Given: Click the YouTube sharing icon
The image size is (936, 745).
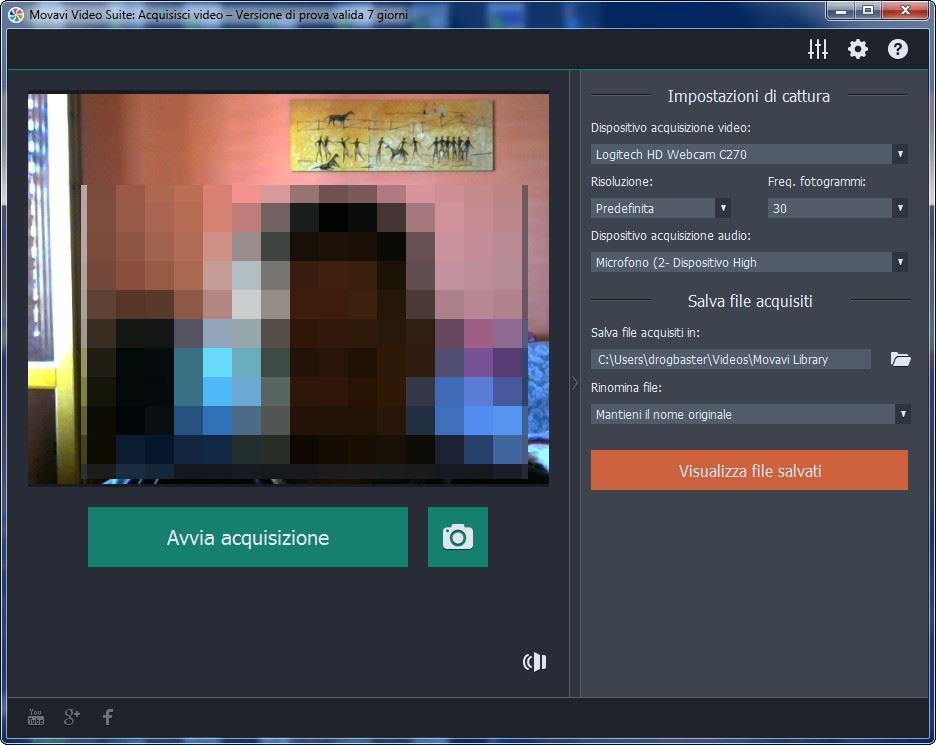Looking at the screenshot, I should click(x=35, y=716).
